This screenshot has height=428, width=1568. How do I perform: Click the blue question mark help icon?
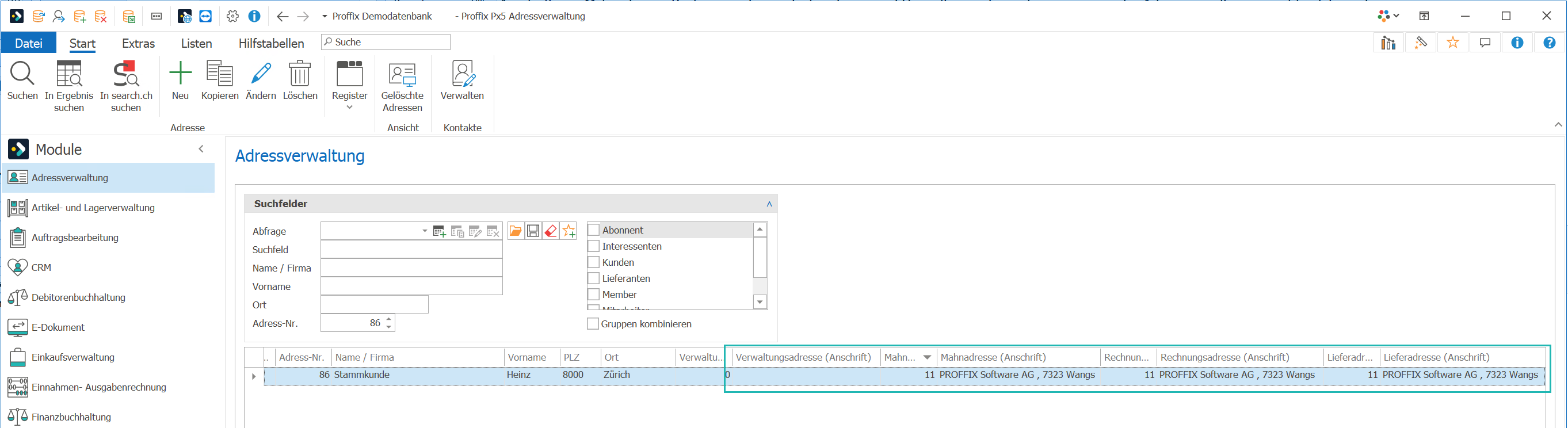click(1550, 43)
